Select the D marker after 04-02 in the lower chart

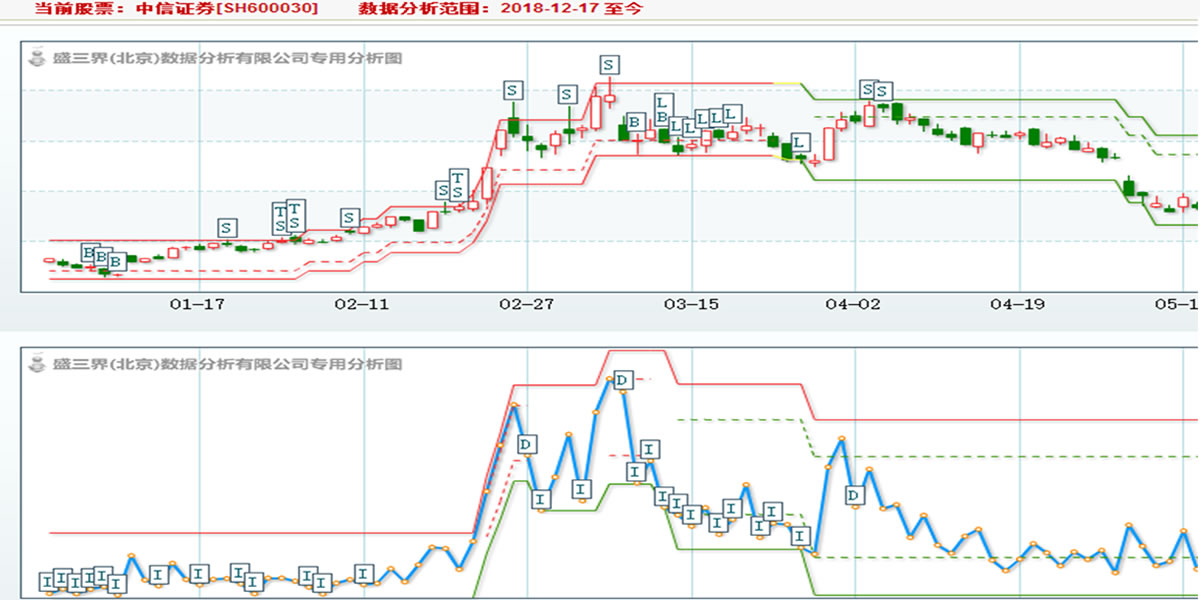pyautogui.click(x=854, y=495)
